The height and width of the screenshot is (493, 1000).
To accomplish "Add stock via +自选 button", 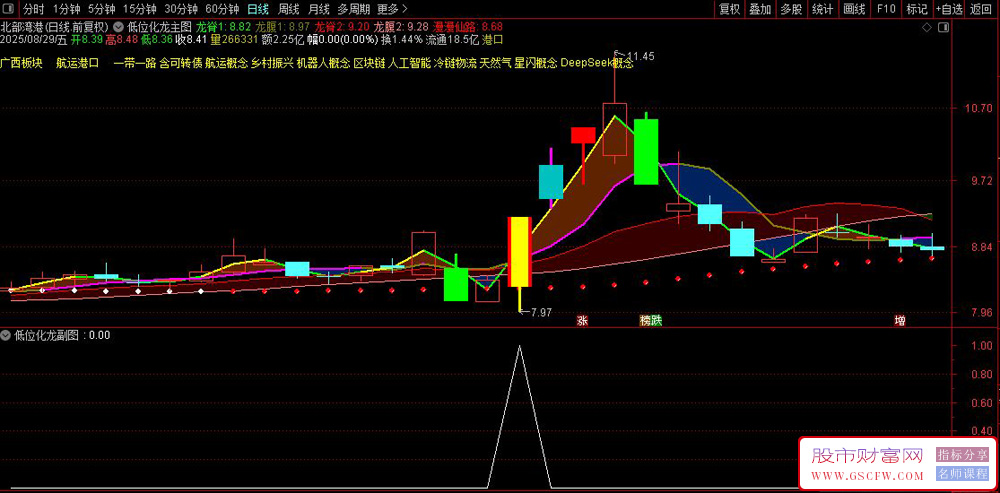I will click(950, 9).
